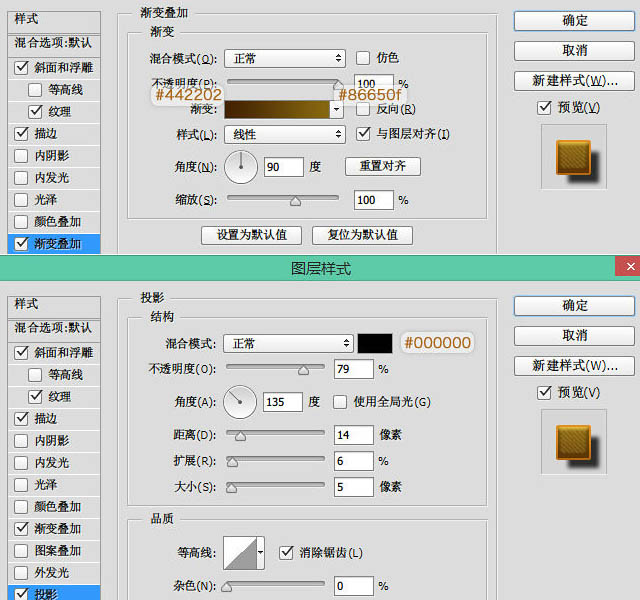
Task: Click 新建样式(W) in the upper dialog
Action: click(x=574, y=81)
